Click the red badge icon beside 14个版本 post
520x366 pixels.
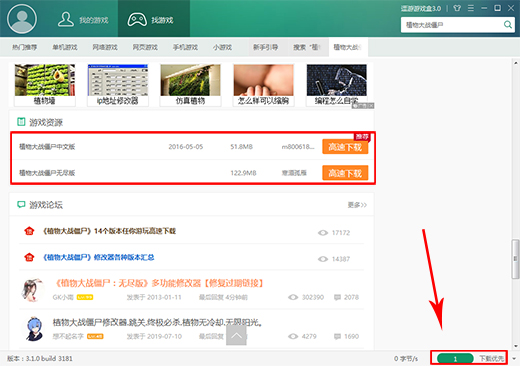coord(29,231)
